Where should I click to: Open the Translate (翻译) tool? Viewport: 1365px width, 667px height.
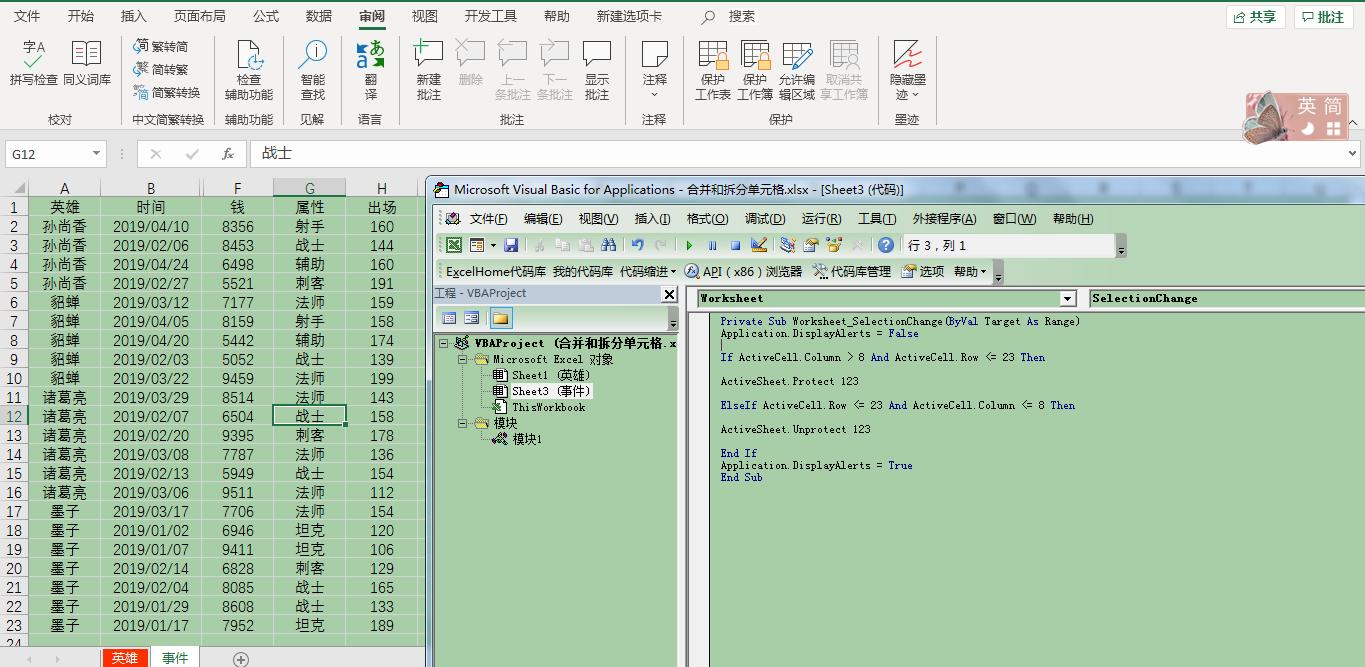(x=370, y=69)
